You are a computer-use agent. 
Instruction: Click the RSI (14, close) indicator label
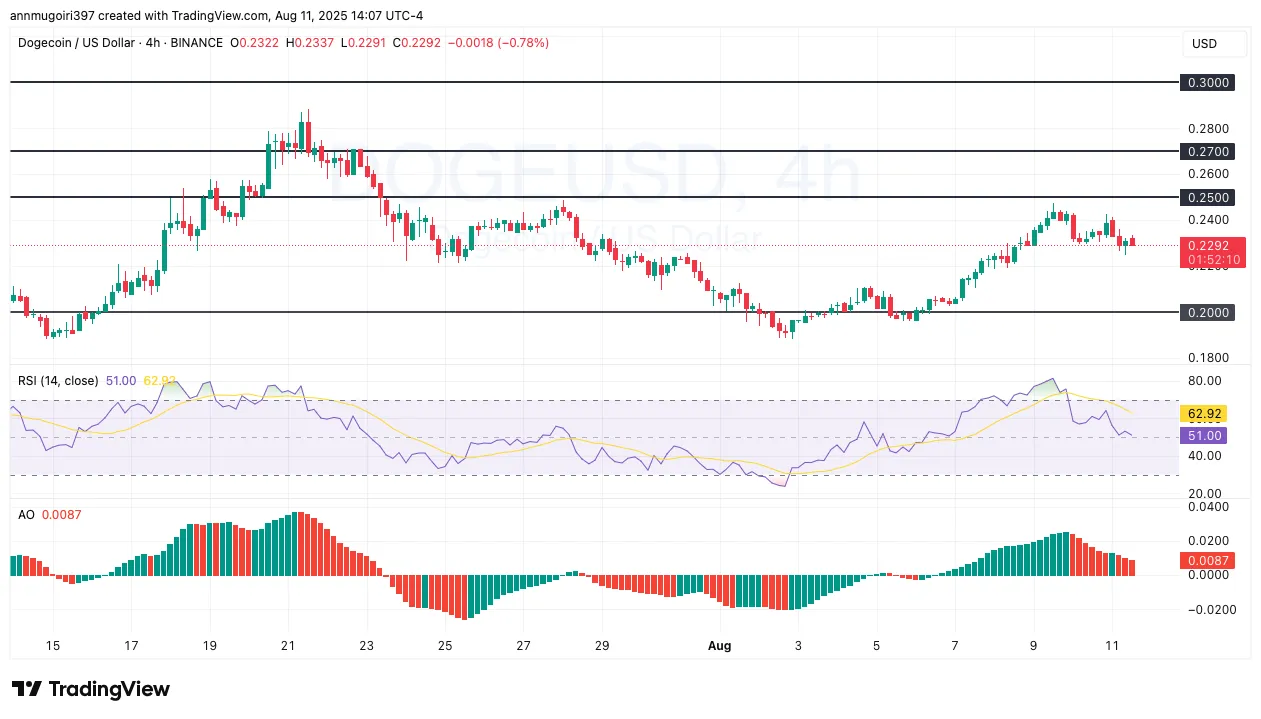57,381
